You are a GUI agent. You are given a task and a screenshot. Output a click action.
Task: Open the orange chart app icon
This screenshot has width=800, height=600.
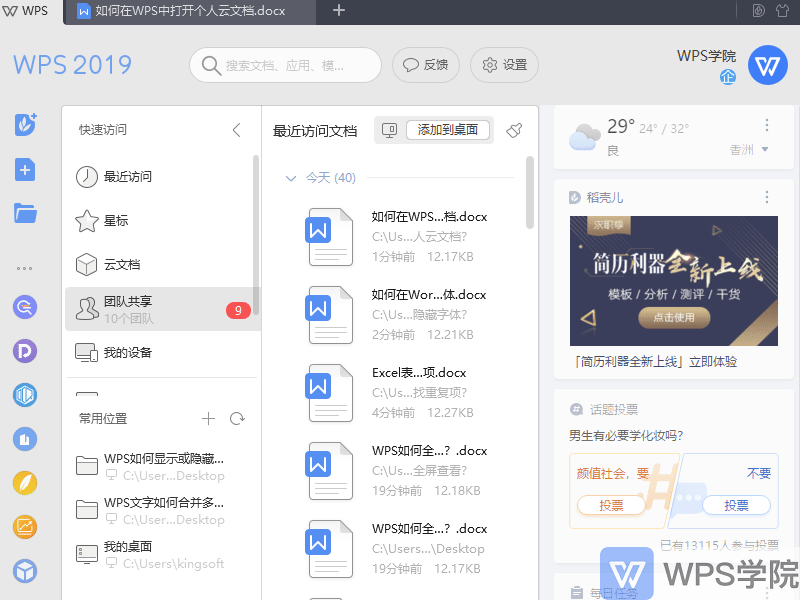[x=25, y=527]
